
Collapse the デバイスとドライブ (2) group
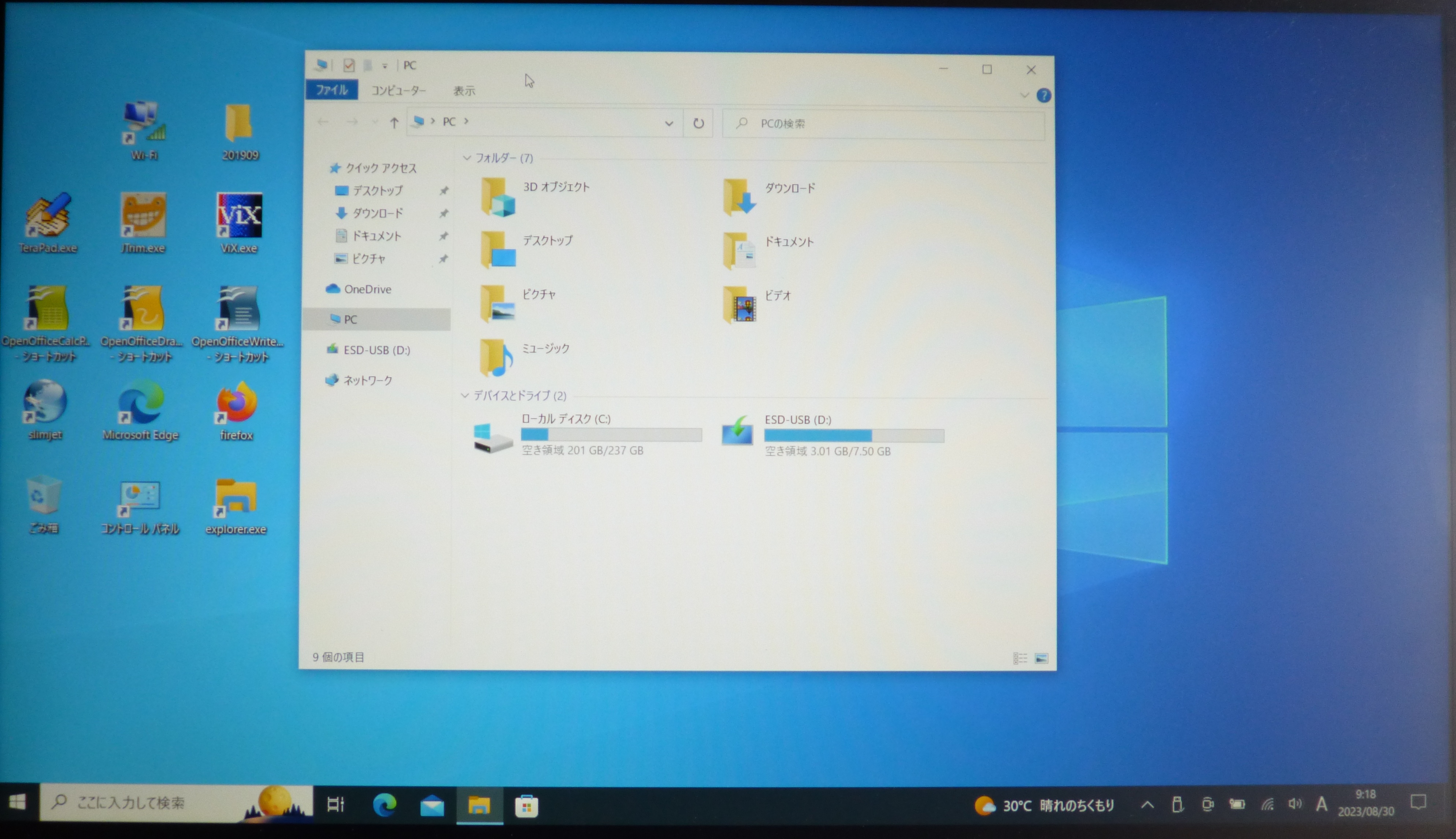click(x=465, y=395)
